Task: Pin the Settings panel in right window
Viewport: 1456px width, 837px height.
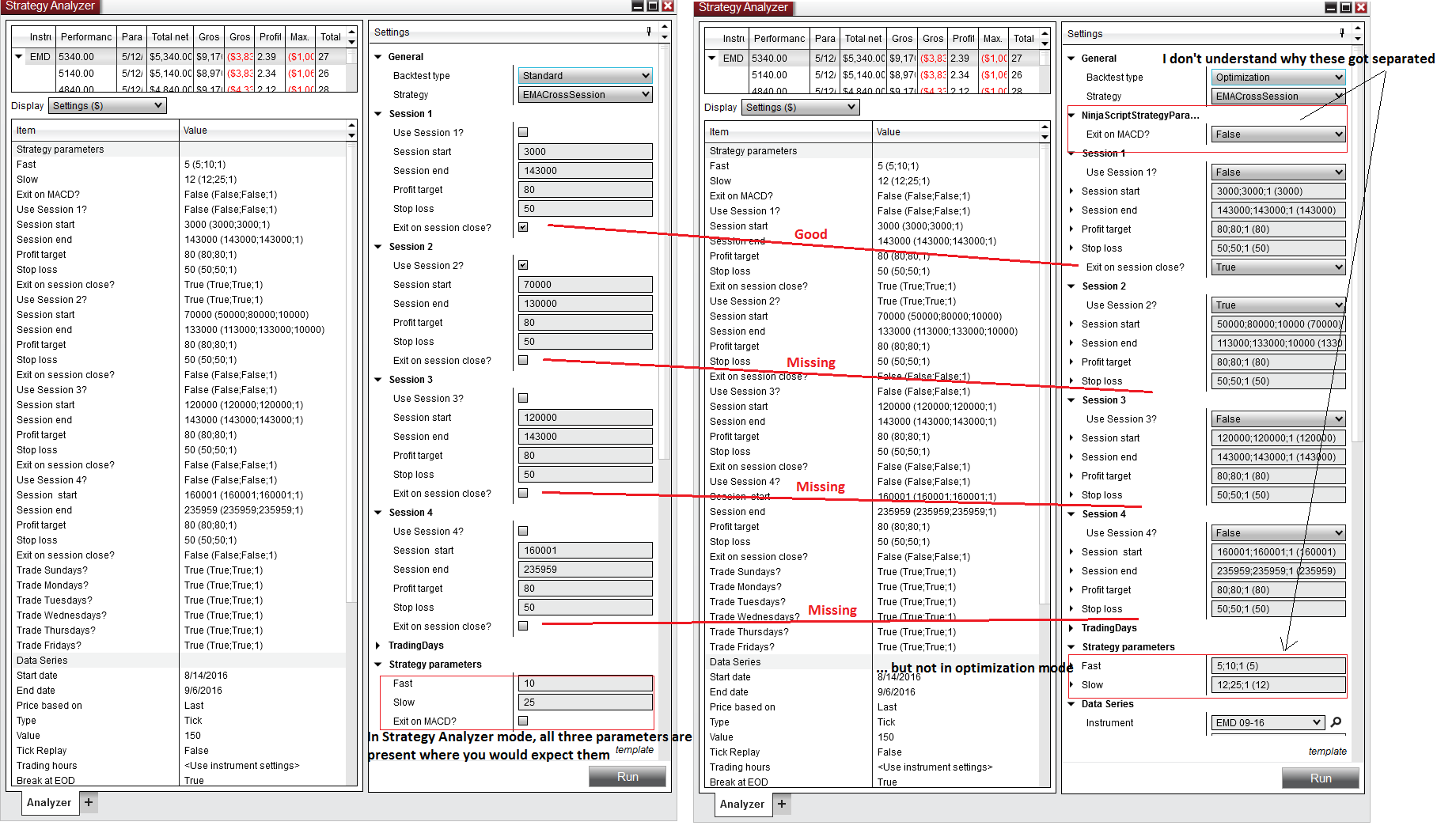Action: tap(1342, 33)
